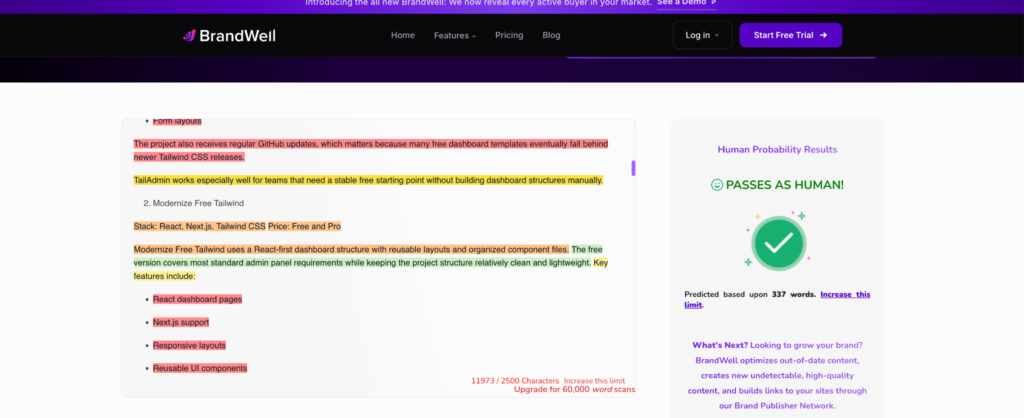
Task: Click the 'PASSES AS HUMAN!' text
Action: [784, 185]
